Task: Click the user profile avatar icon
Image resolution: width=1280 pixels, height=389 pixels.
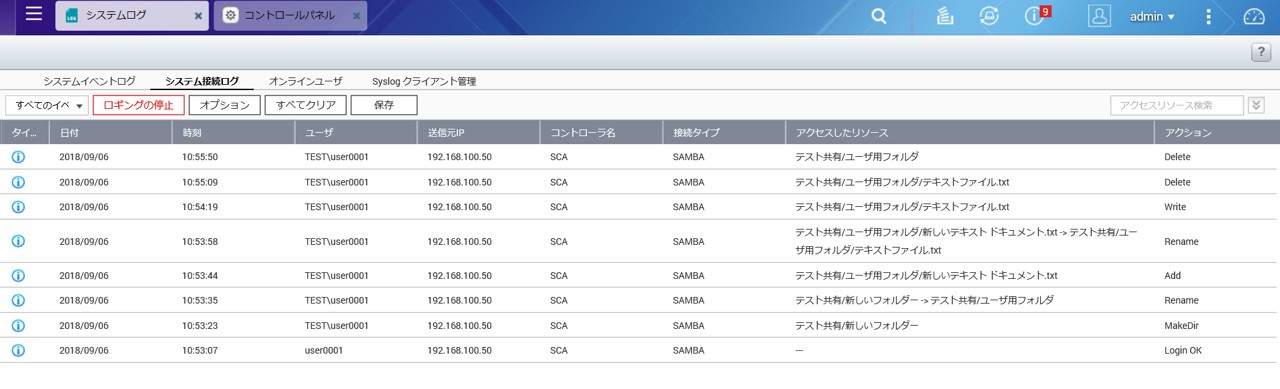Action: click(x=1099, y=16)
